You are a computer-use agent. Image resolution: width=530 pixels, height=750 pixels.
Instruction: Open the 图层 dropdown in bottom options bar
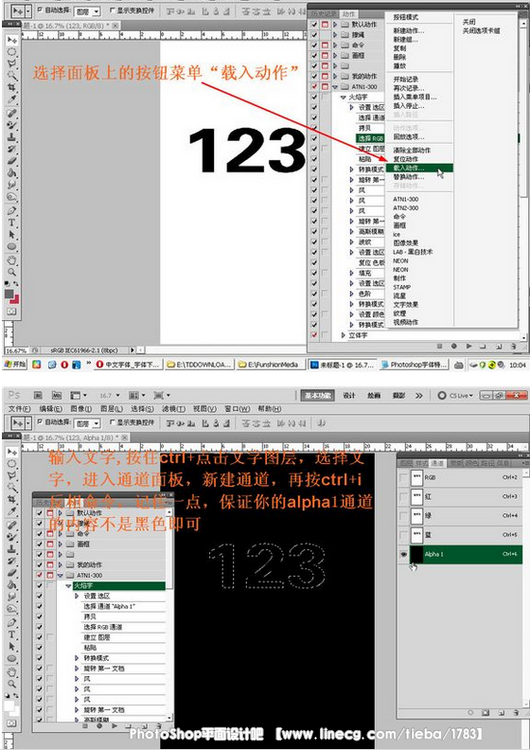click(88, 423)
